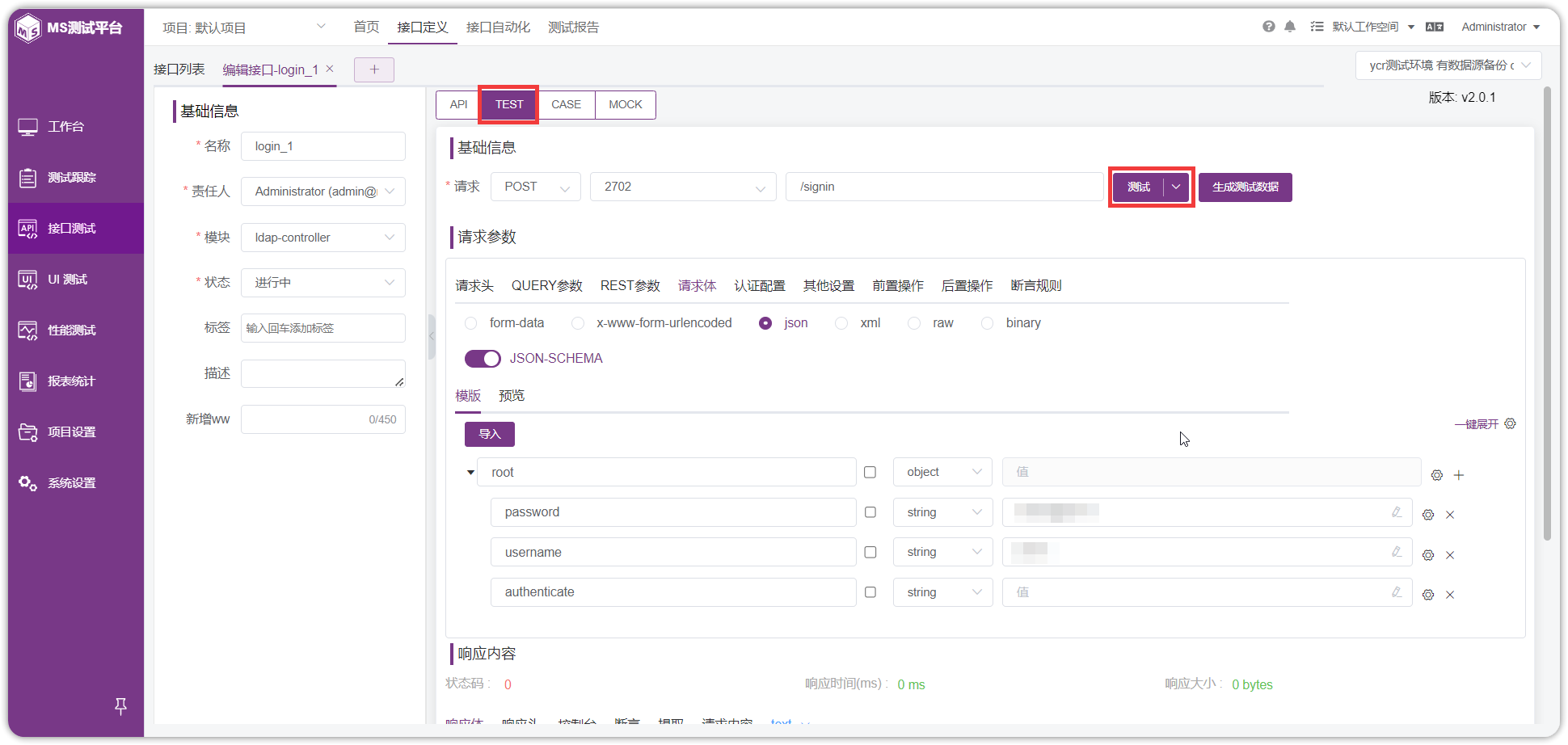
Task: Open the 工作台 workbench sidebar icon
Action: (28, 127)
